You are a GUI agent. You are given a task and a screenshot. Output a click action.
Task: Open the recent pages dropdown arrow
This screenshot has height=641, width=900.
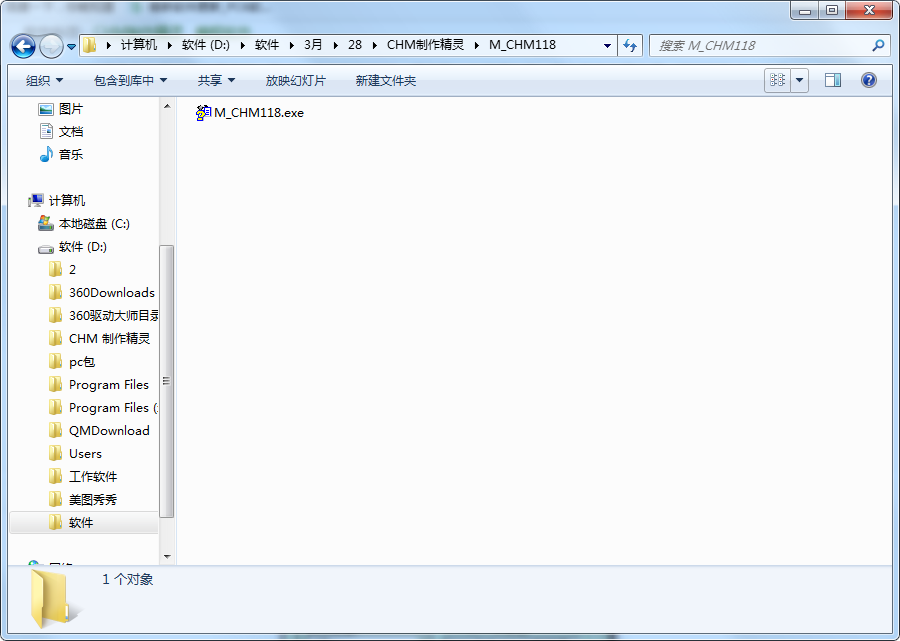[x=71, y=46]
